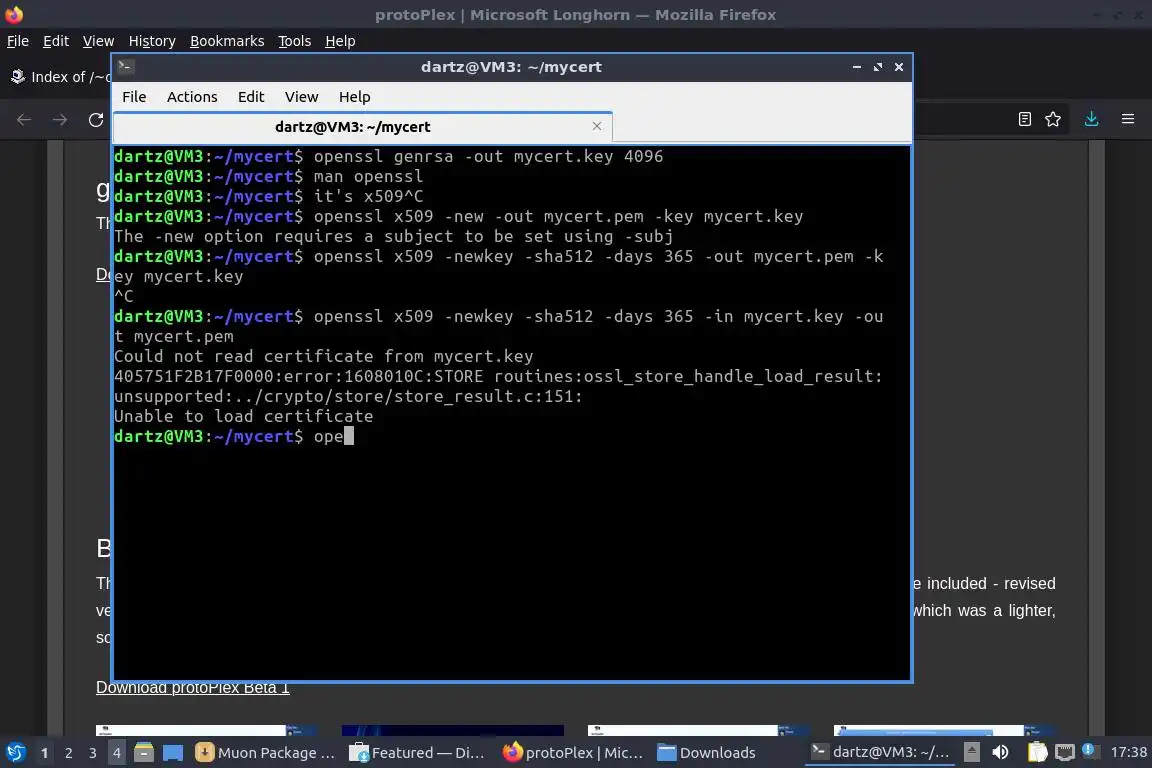
Task: Bookmark this page with the star icon
Action: (x=1053, y=119)
